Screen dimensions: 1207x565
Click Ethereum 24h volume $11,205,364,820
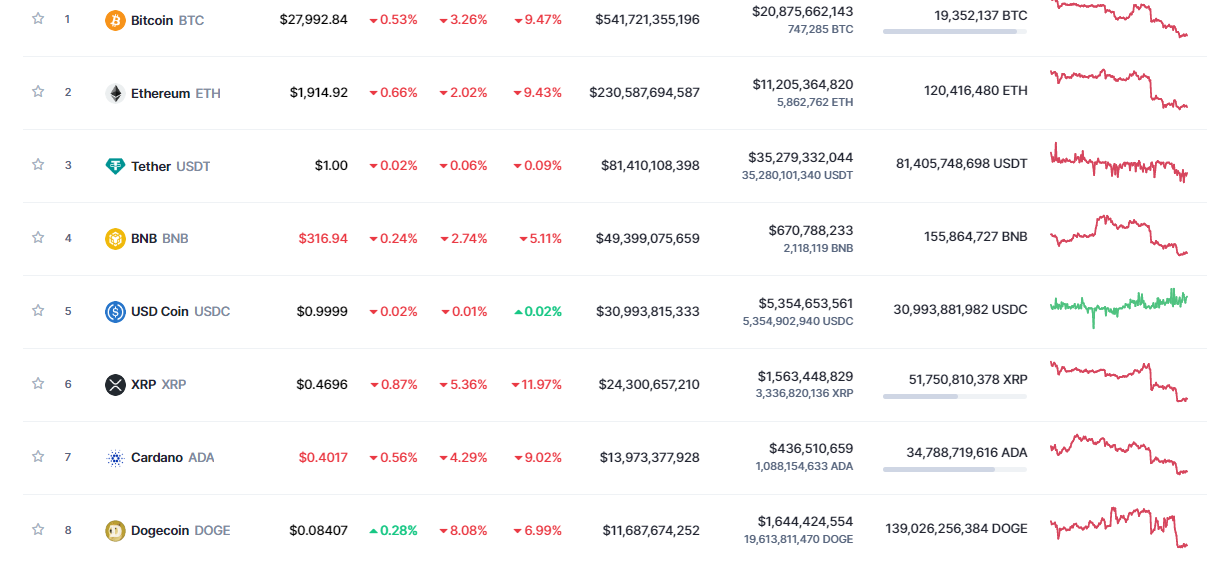click(802, 85)
